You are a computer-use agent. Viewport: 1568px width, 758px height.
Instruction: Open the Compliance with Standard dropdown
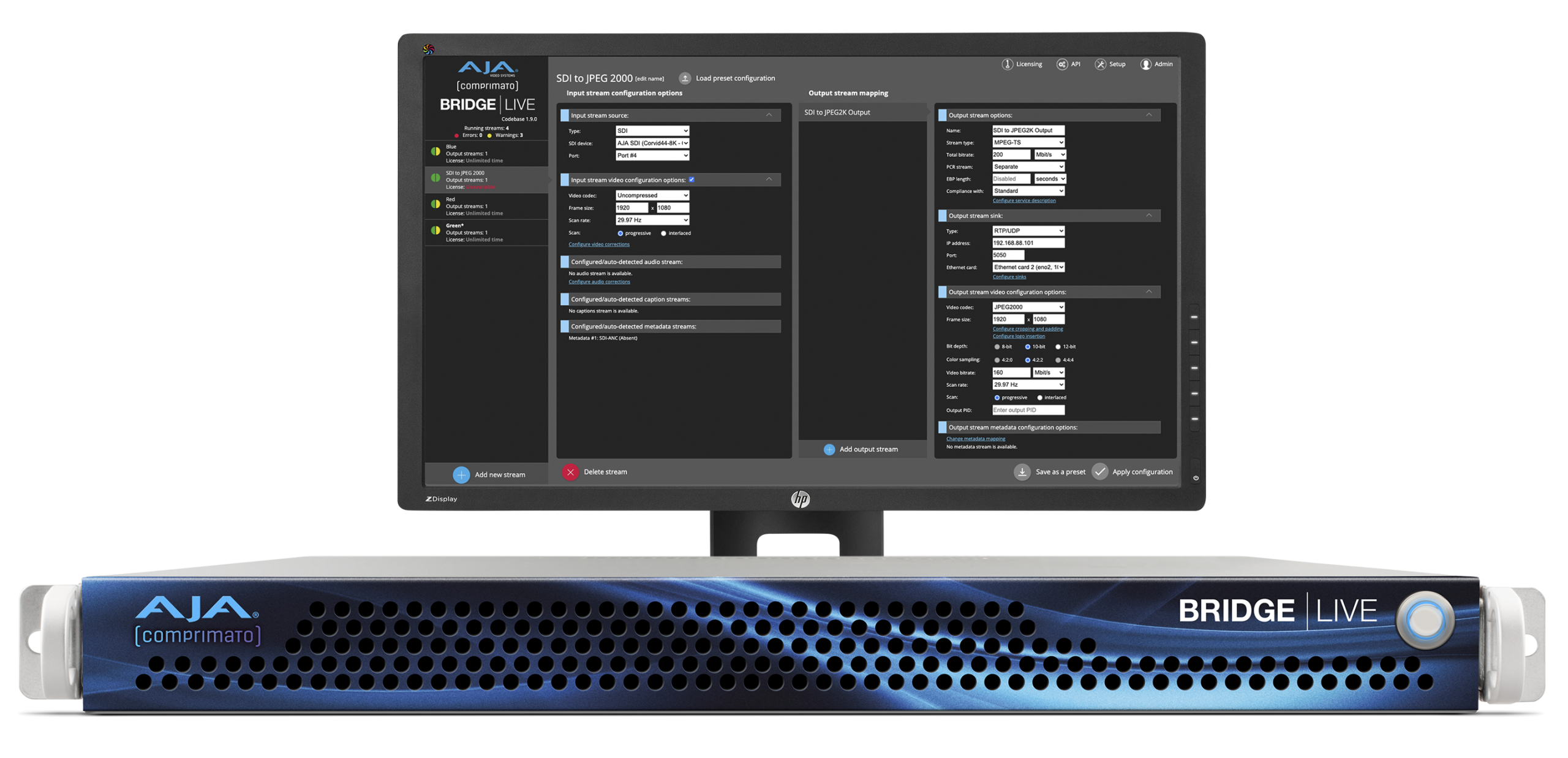click(1028, 191)
